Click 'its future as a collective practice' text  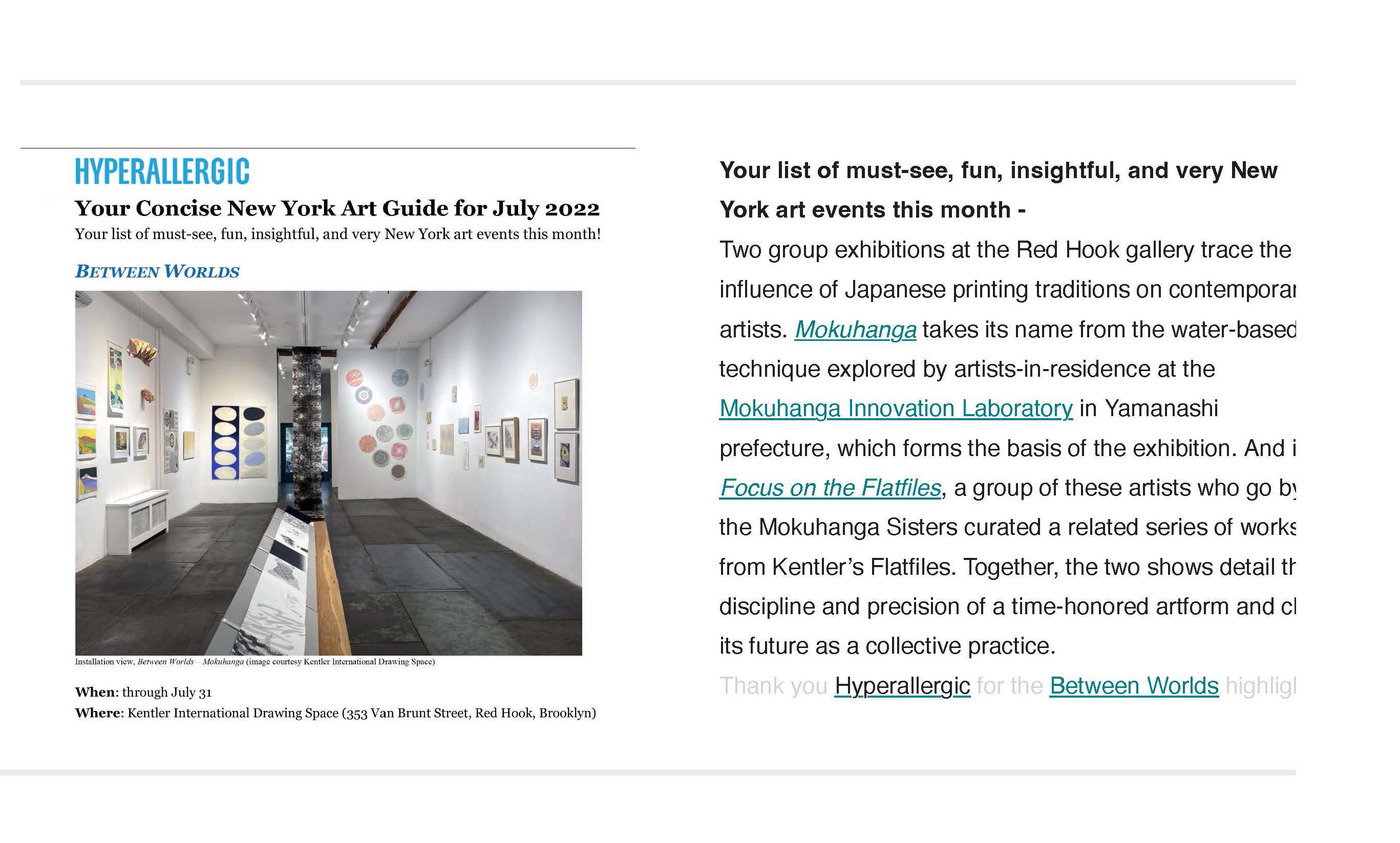coord(887,646)
